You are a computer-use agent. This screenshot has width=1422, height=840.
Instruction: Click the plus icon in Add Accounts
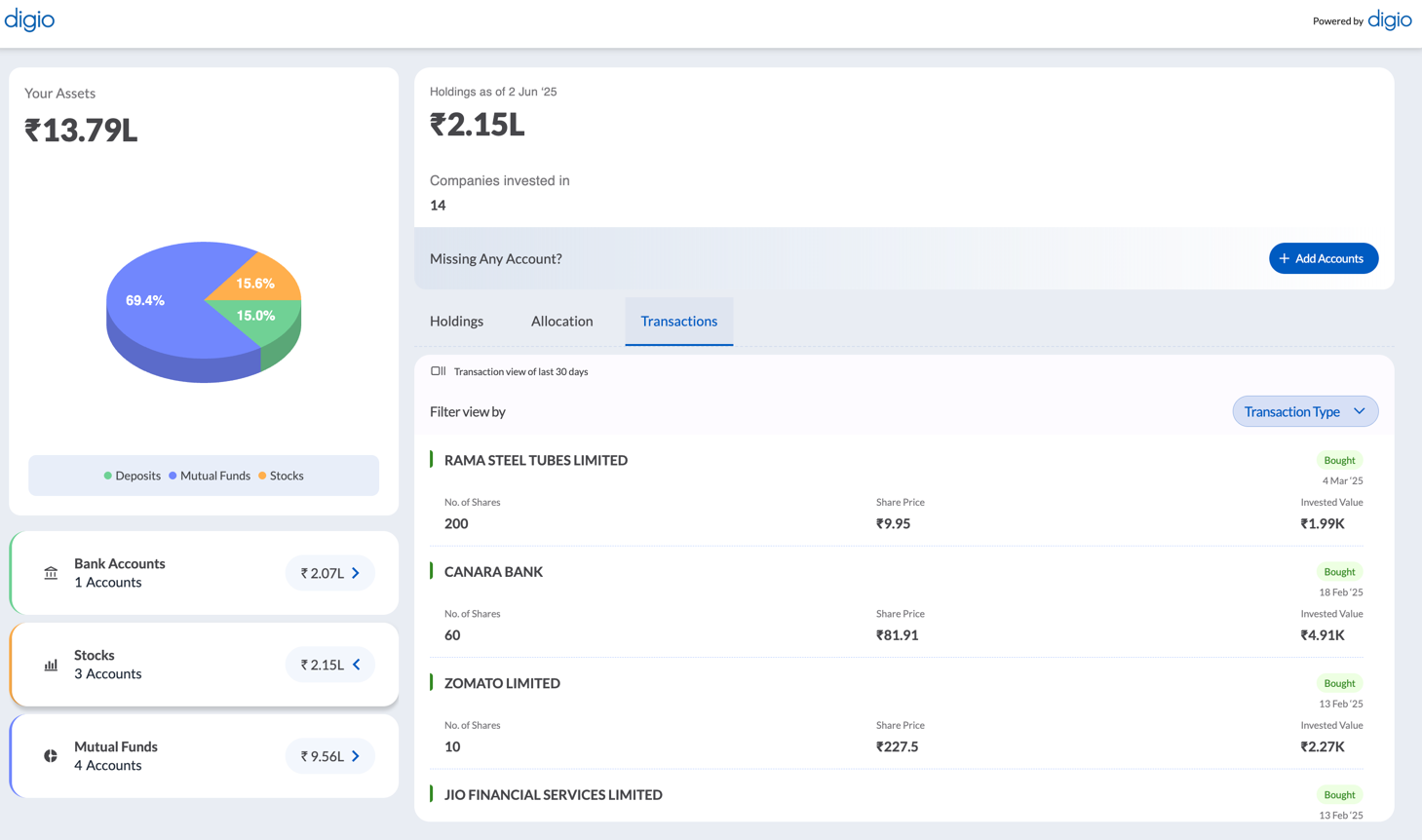tap(1284, 258)
